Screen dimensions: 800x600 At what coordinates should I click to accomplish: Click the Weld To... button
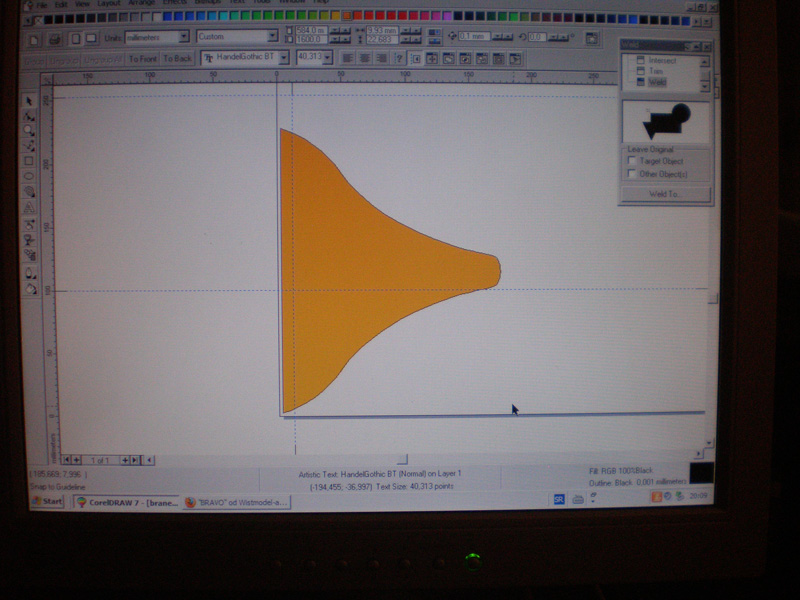665,194
